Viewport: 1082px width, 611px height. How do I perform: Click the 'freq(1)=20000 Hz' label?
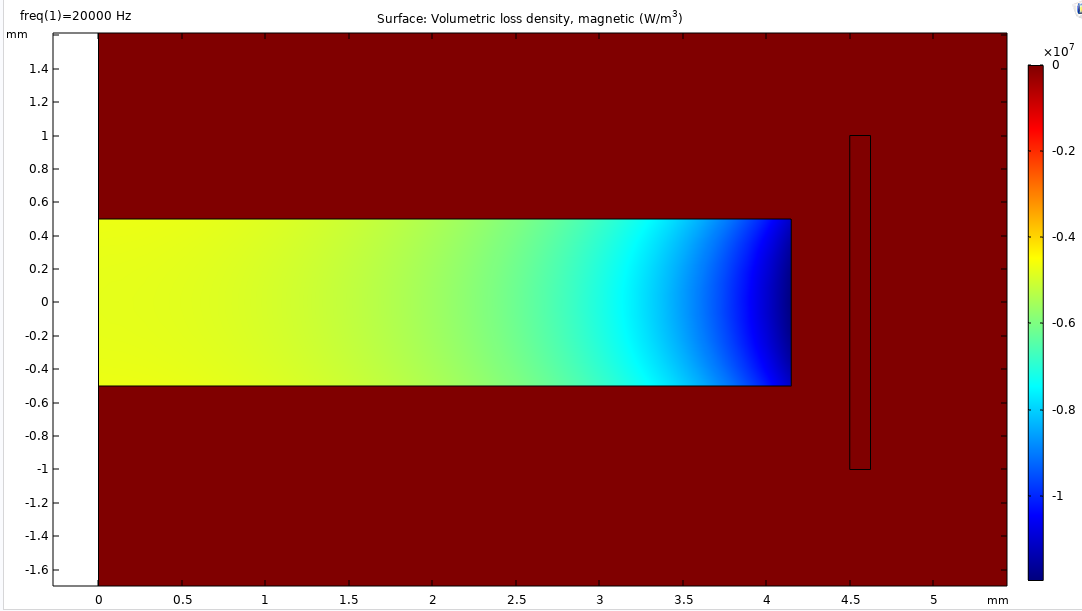tap(75, 16)
